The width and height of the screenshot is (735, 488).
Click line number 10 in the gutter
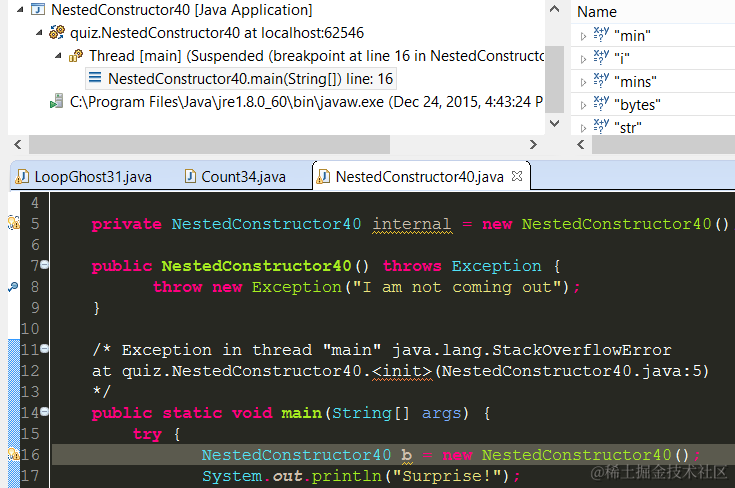(30, 329)
